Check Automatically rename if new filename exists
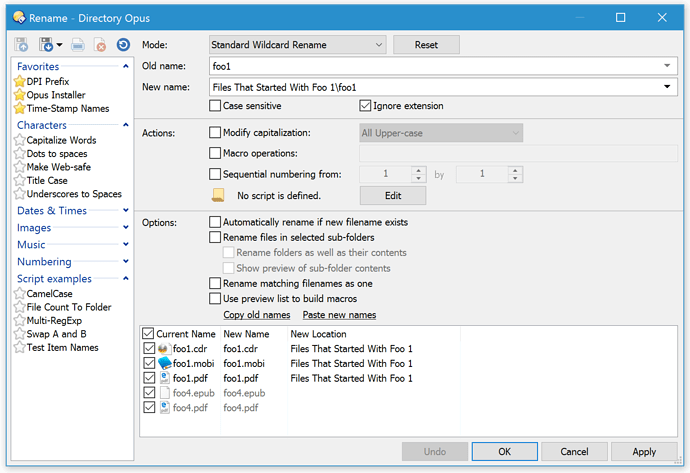The width and height of the screenshot is (690, 473). point(215,222)
